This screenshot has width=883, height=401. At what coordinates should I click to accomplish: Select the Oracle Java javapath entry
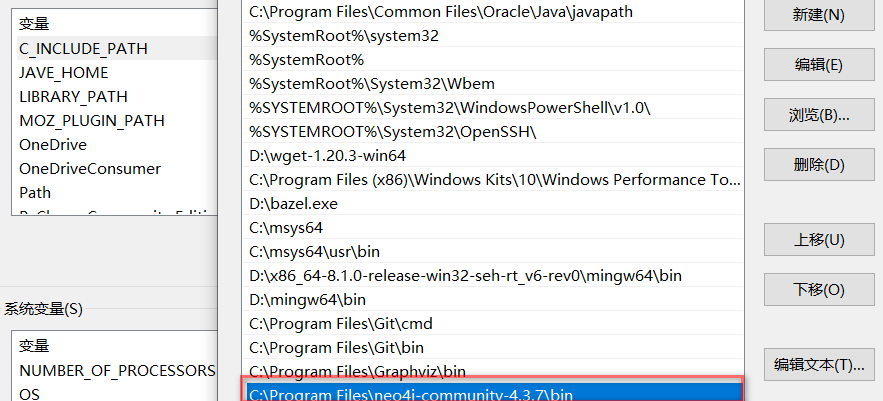click(x=493, y=11)
